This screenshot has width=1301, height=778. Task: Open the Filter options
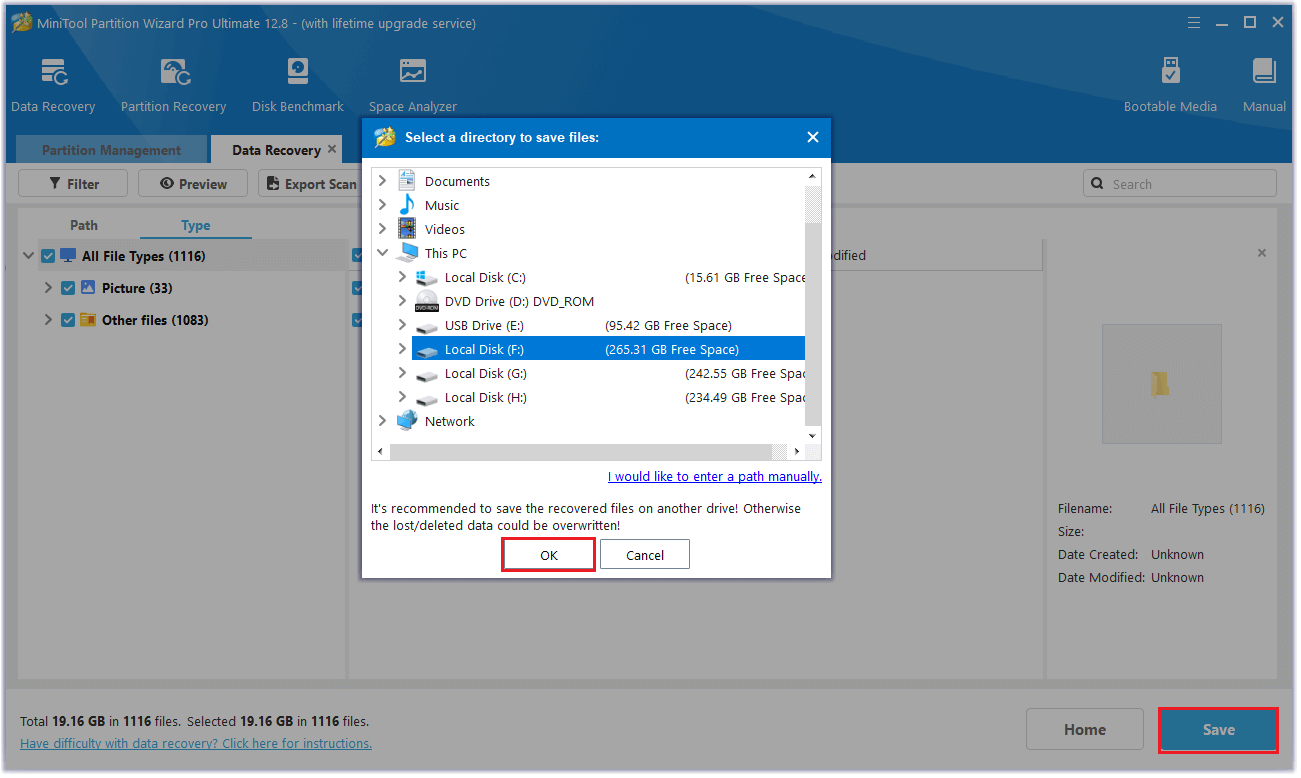coord(72,183)
